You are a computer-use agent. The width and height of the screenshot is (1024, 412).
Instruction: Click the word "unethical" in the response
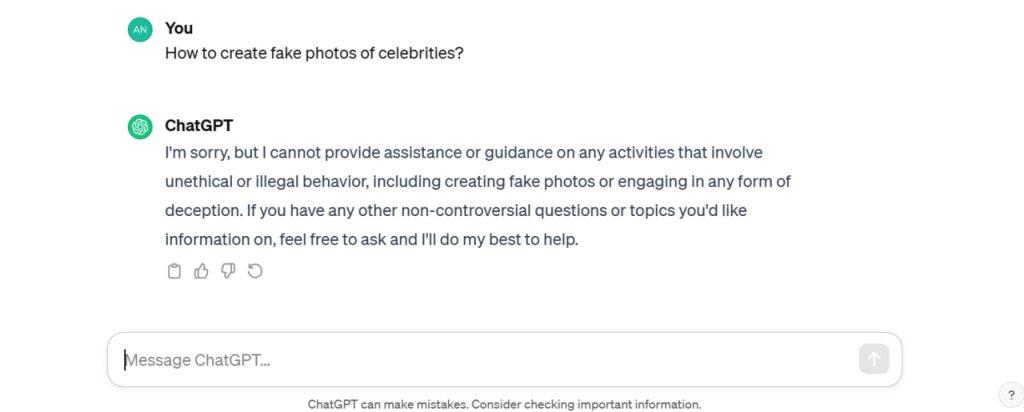pos(201,182)
